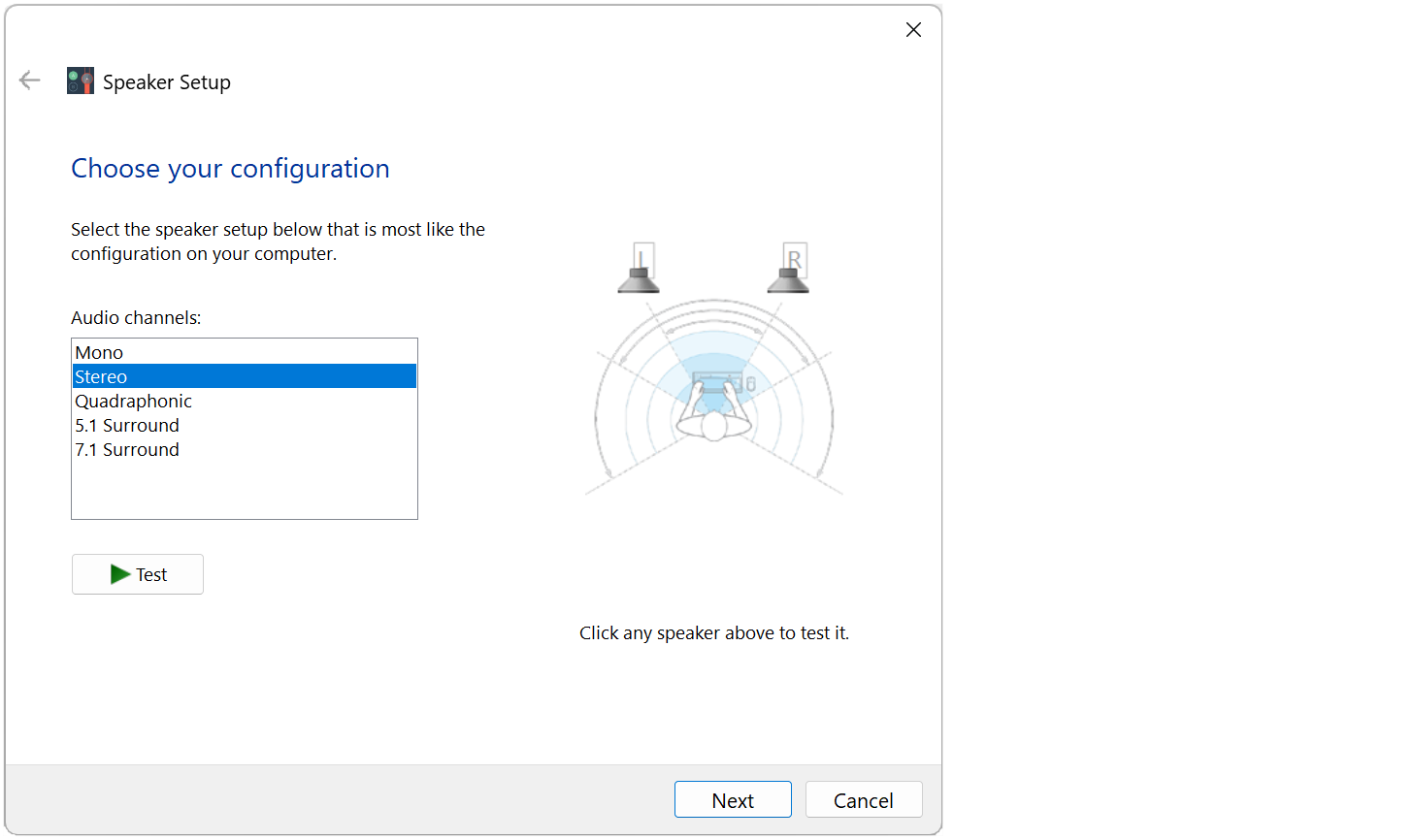The width and height of the screenshot is (1414, 840).
Task: Pick the 5.1 Surround configuration
Action: click(245, 425)
